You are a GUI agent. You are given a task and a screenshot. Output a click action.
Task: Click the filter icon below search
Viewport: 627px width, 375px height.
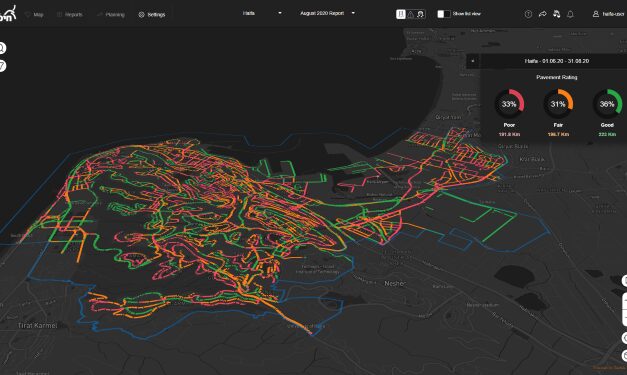pyautogui.click(x=2, y=66)
